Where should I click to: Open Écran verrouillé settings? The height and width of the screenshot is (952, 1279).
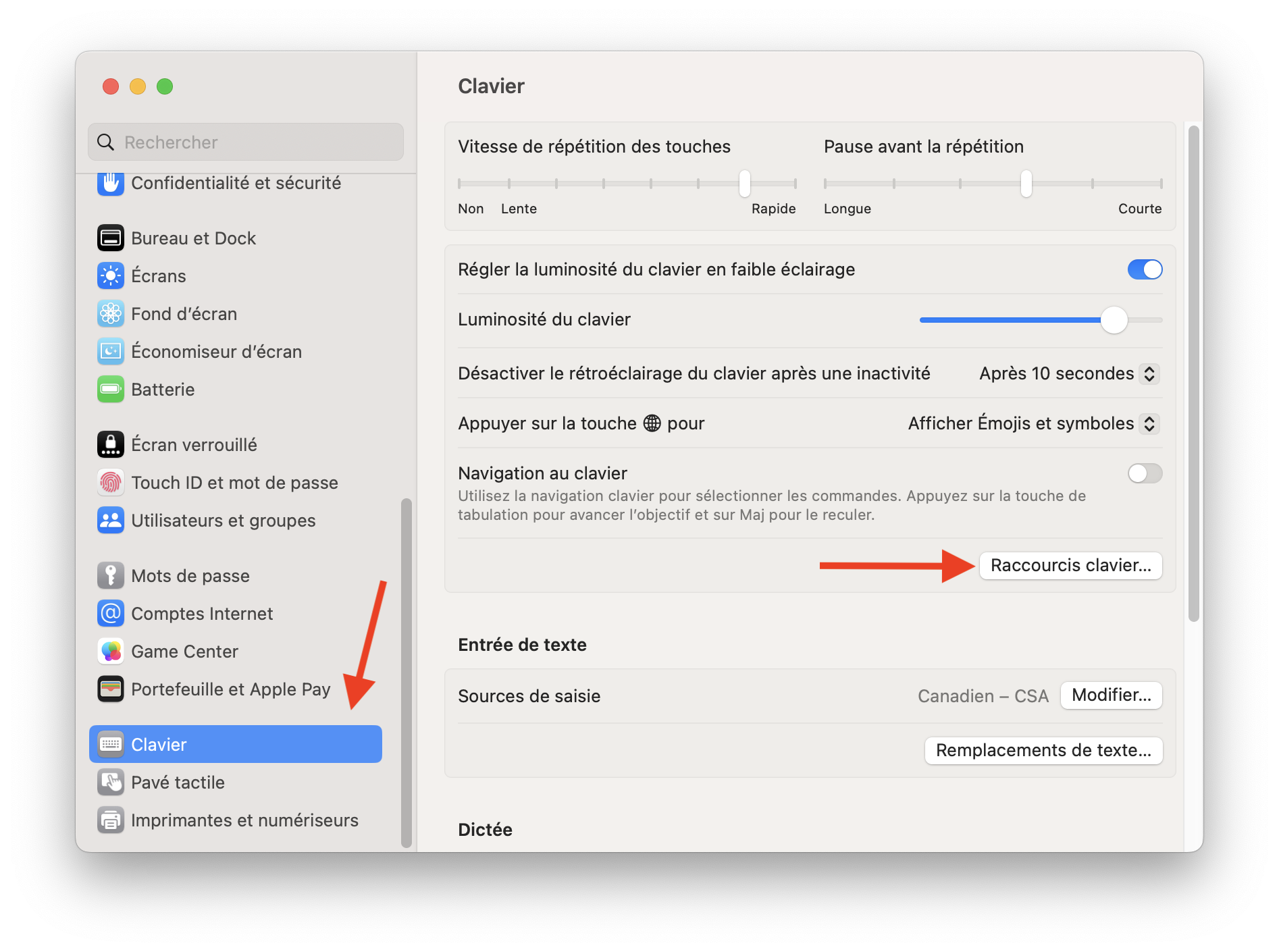coord(236,445)
